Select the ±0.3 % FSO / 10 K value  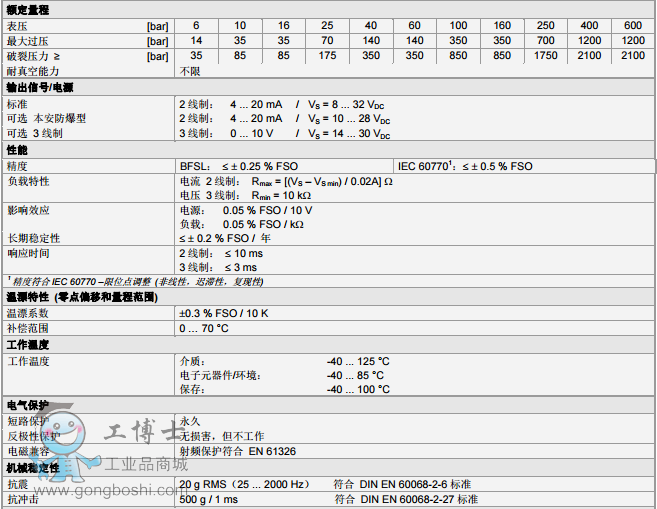(224, 313)
